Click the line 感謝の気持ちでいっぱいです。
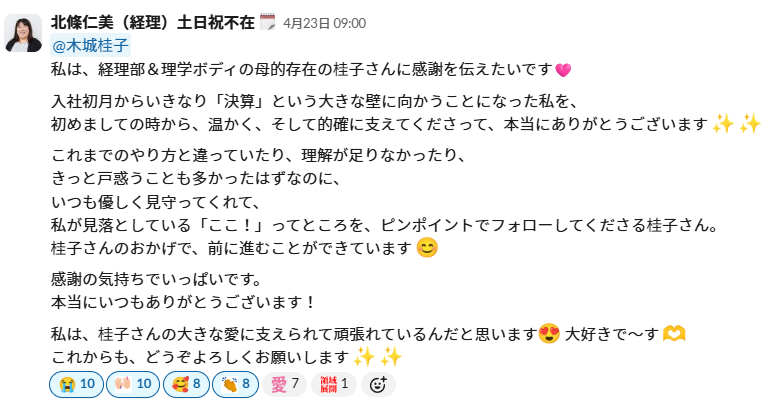 point(157,279)
